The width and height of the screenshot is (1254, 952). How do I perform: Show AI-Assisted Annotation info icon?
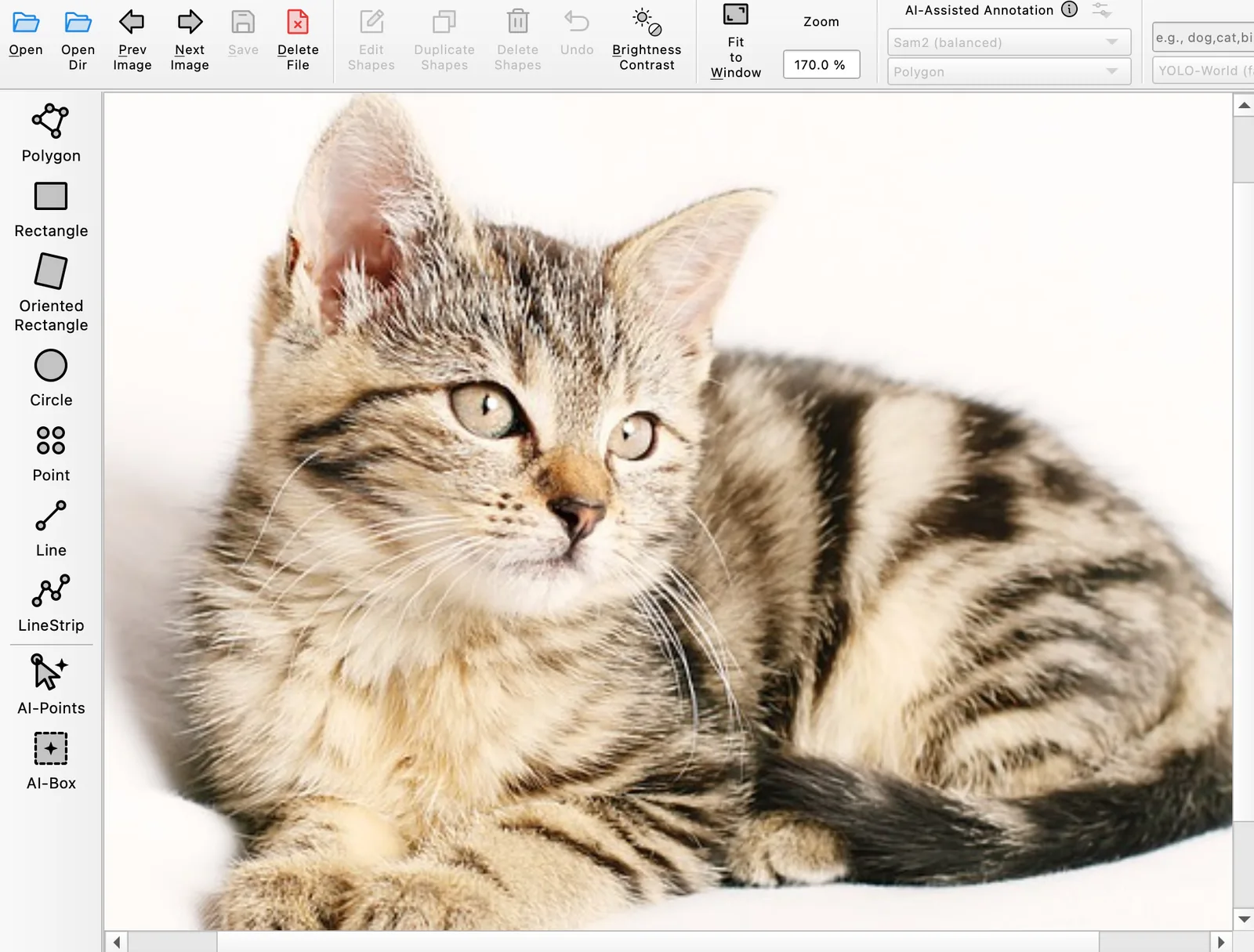pyautogui.click(x=1069, y=9)
